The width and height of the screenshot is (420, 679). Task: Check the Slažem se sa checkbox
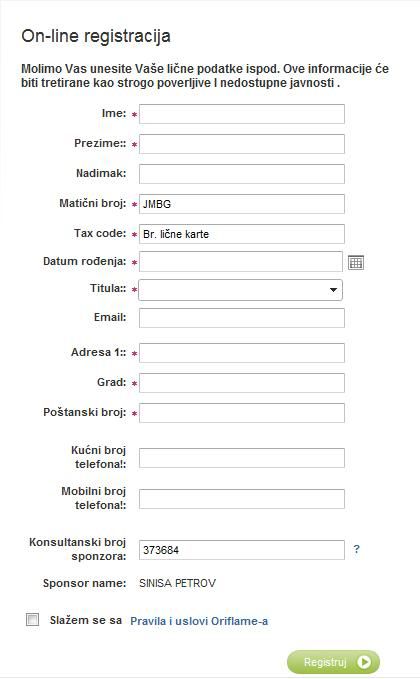pyautogui.click(x=32, y=620)
